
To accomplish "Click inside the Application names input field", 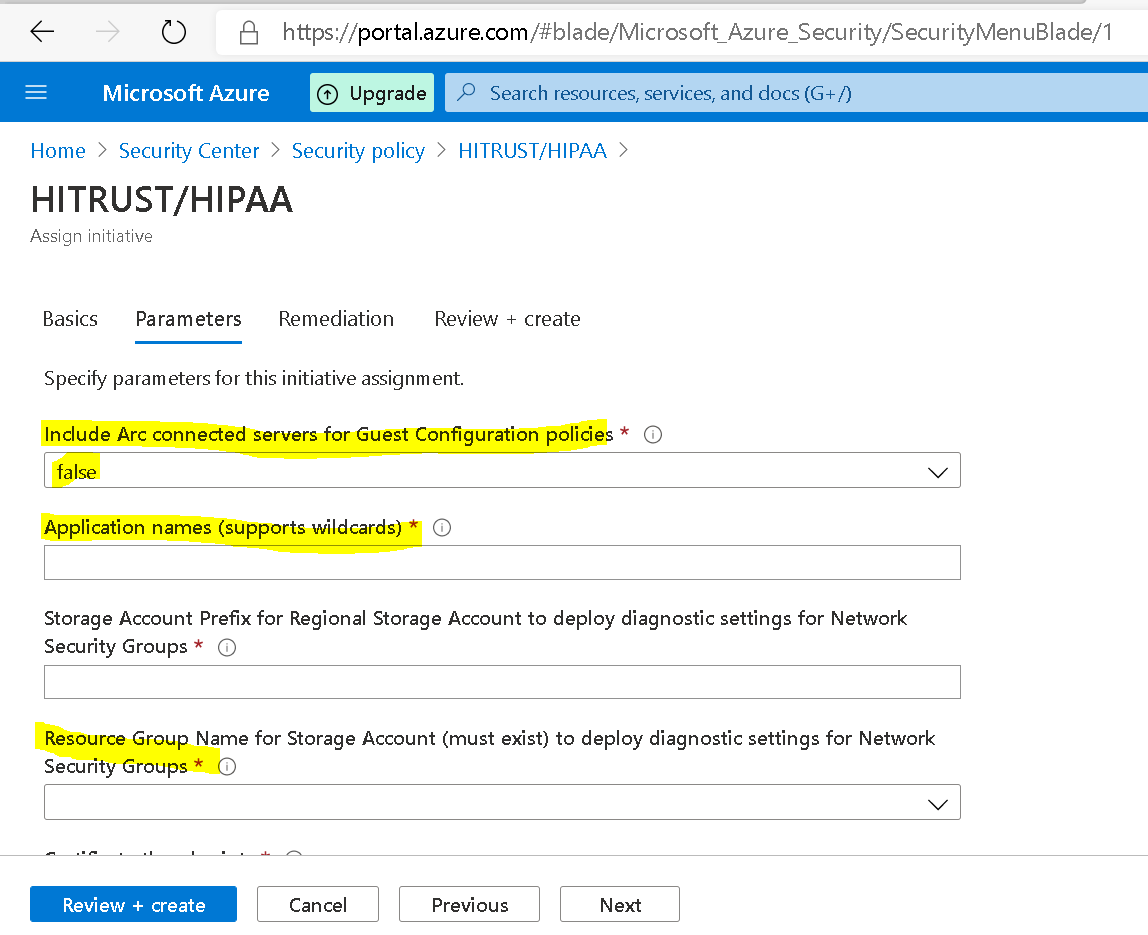I will [502, 562].
